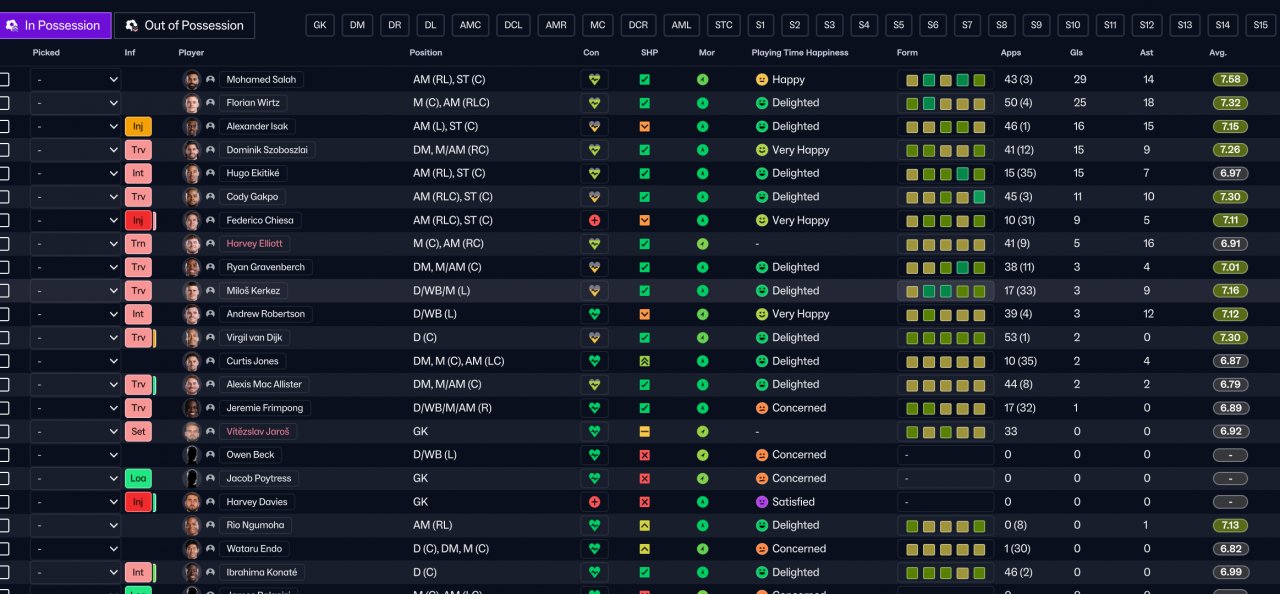Click the Trn status badge for Harvey Elliott

(138, 243)
